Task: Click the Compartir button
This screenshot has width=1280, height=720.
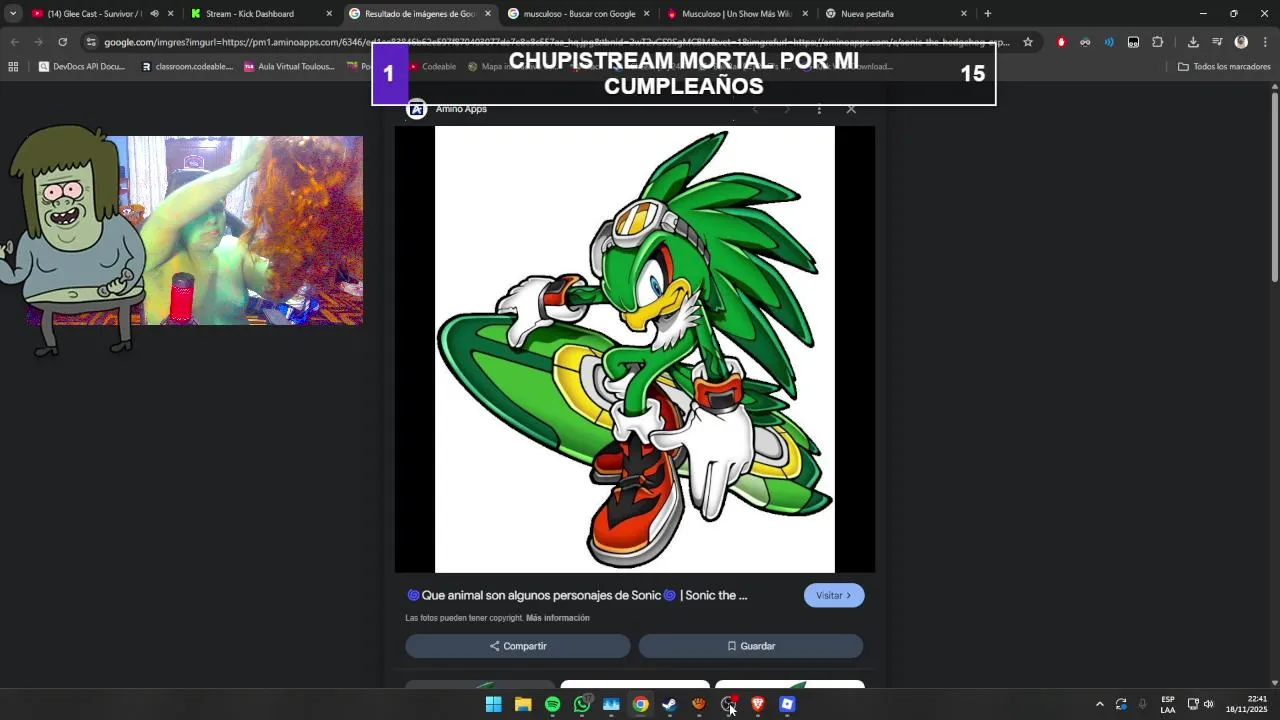Action: 518,646
